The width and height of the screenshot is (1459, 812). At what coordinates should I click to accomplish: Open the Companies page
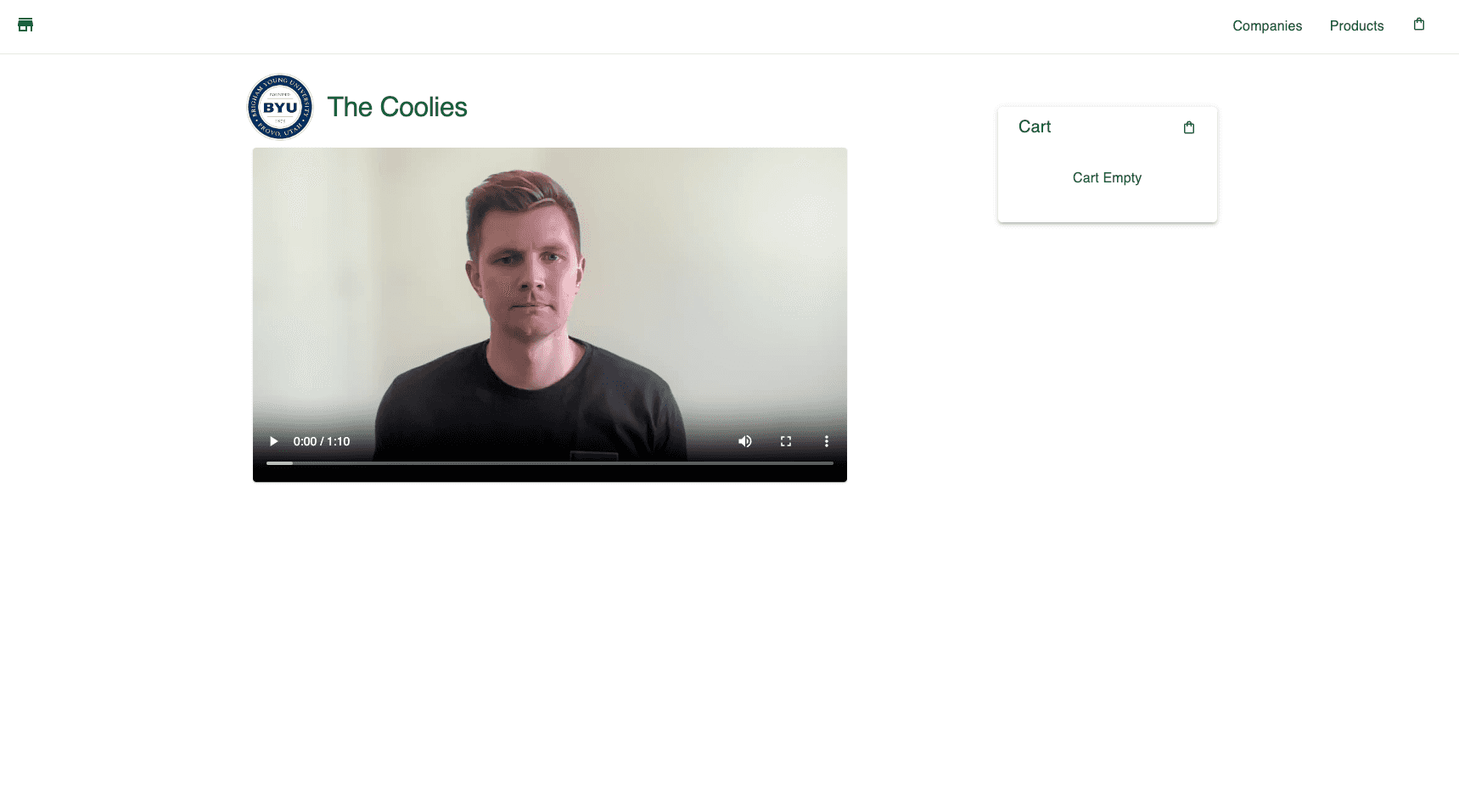click(1266, 25)
